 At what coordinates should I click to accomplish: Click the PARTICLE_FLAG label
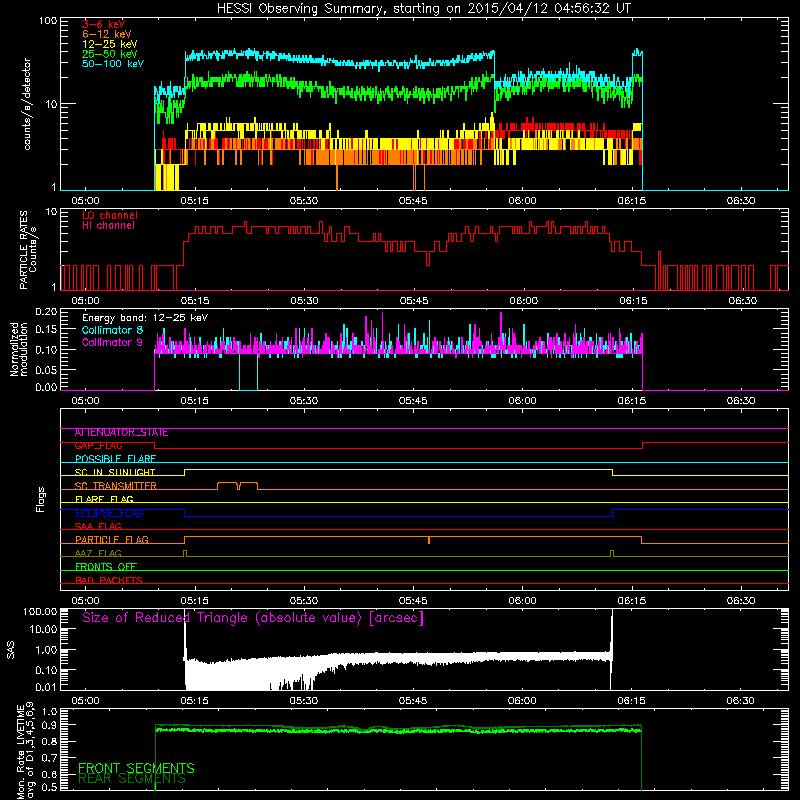click(112, 540)
